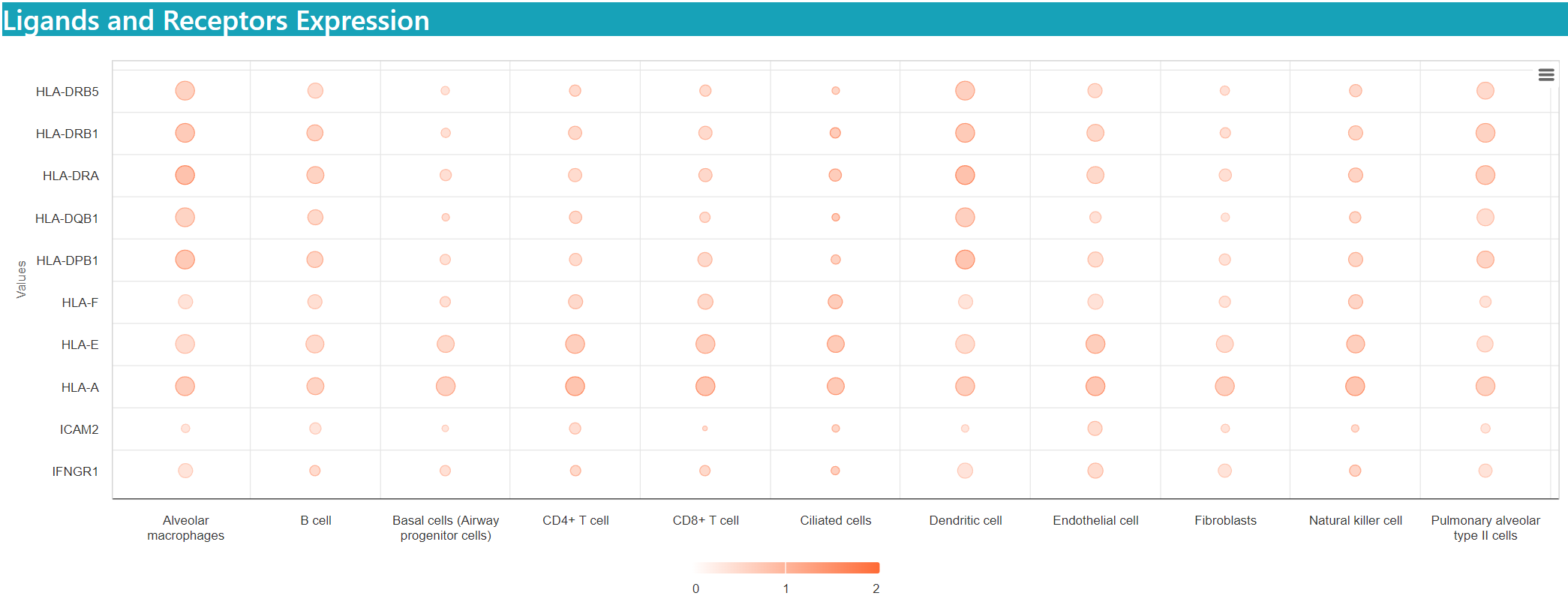The height and width of the screenshot is (602, 1568).
Task: Select HLA-E bubble for Natural killer cell
Action: [1356, 344]
